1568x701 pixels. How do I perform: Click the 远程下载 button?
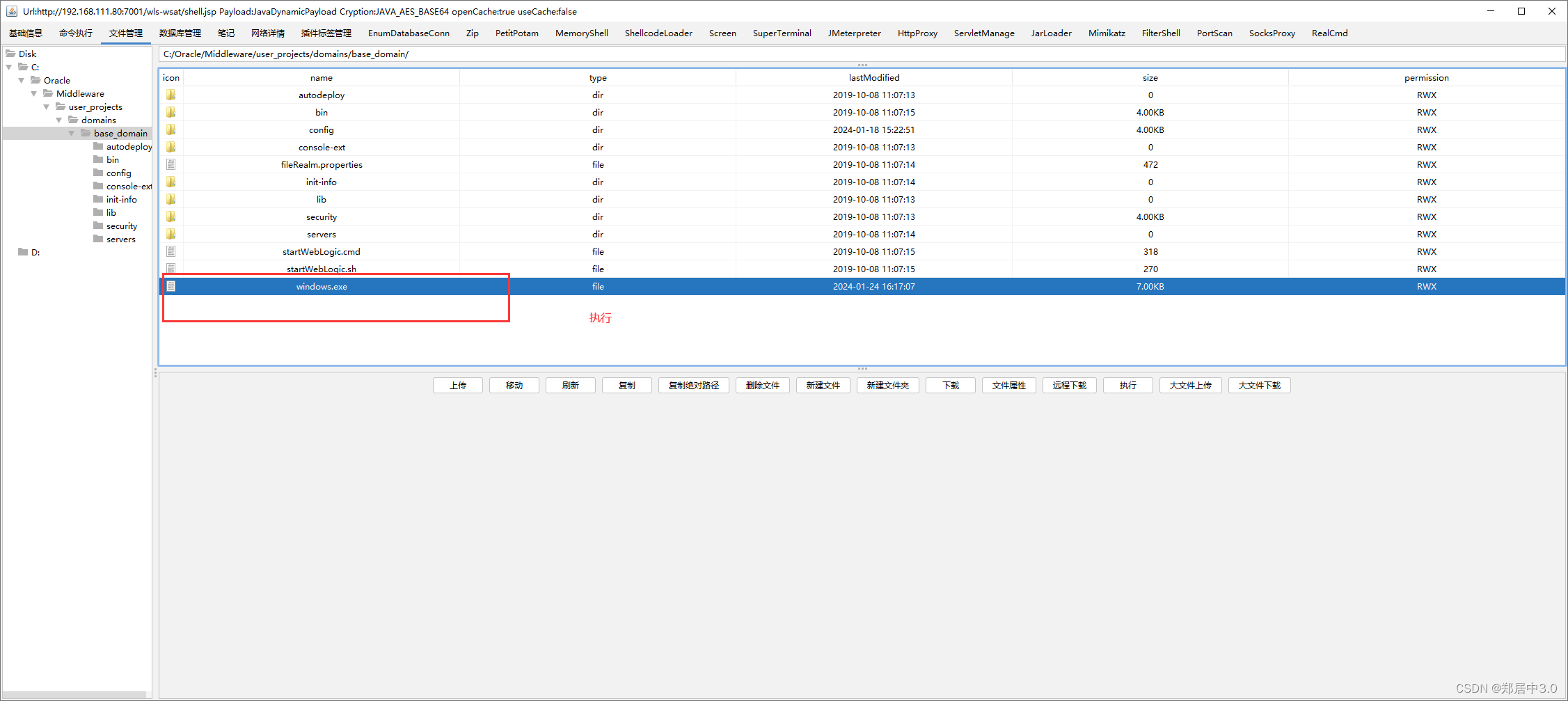(1070, 386)
